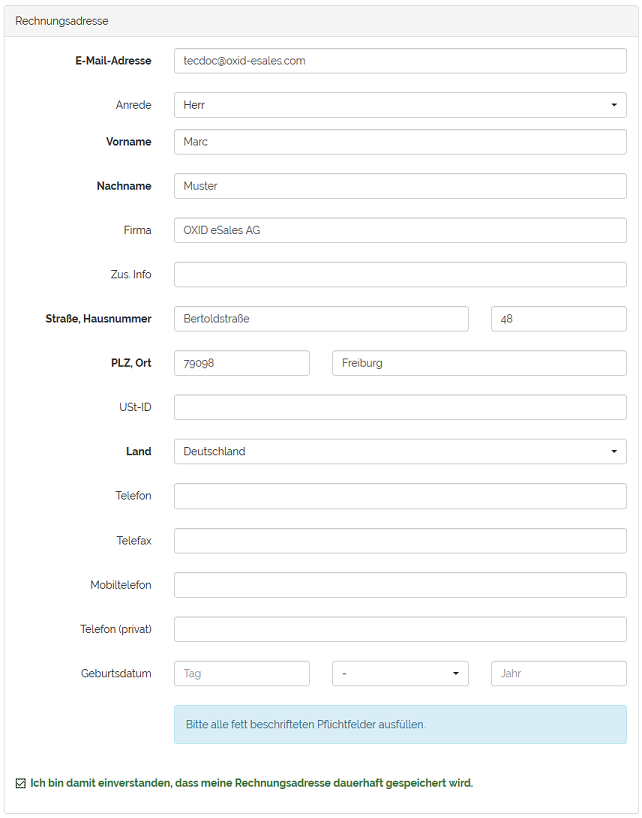This screenshot has height=818, width=642.
Task: Click the Geburtsdatum Tag field
Action: [241, 674]
